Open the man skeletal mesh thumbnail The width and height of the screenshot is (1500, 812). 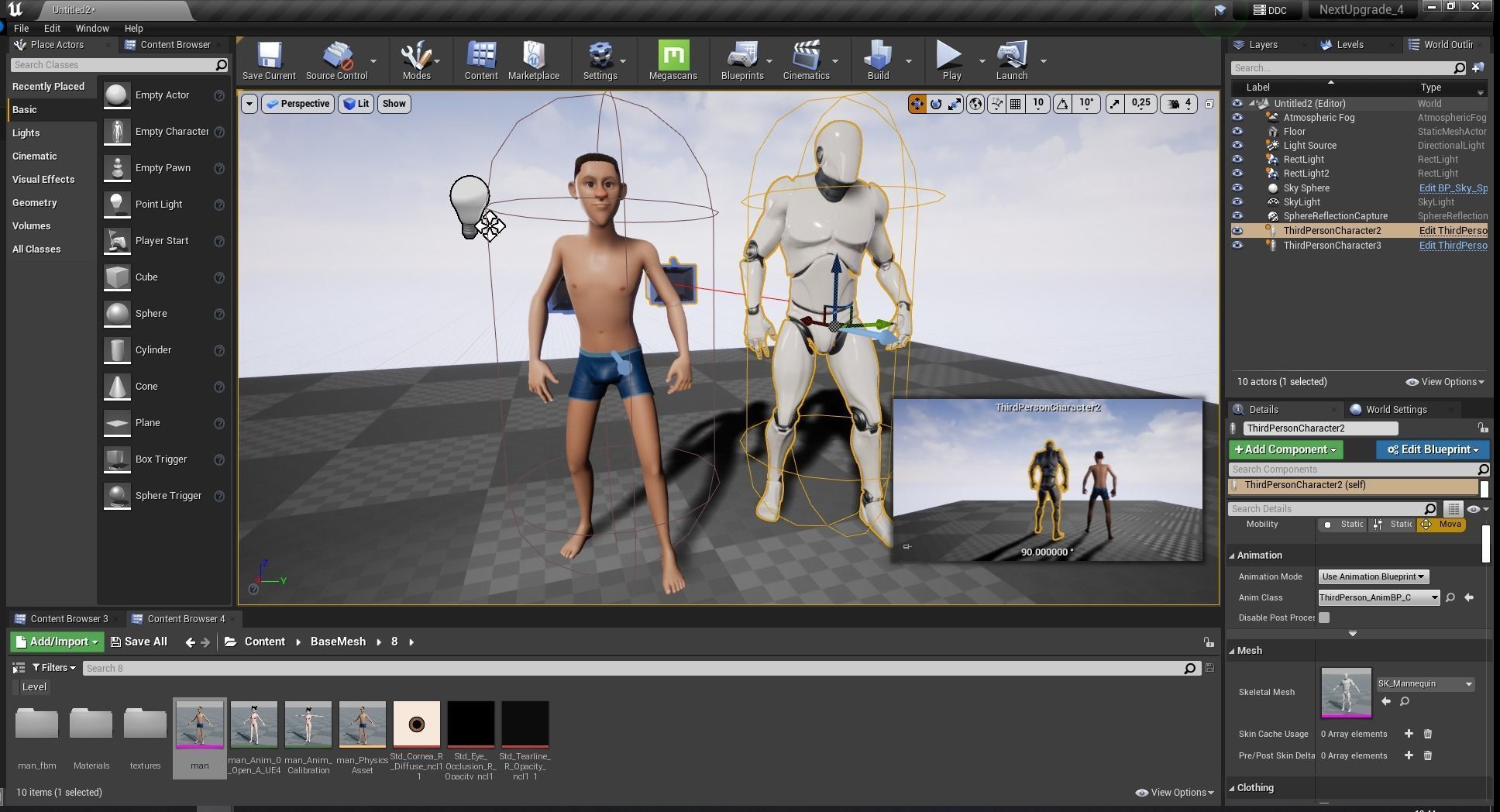coord(199,724)
